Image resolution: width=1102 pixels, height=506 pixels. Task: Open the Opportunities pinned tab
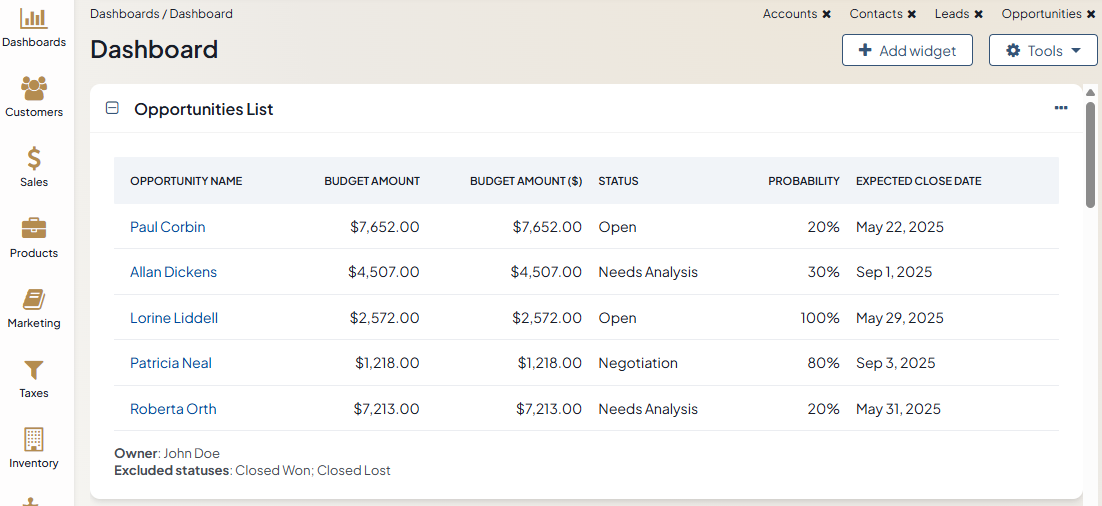1041,14
